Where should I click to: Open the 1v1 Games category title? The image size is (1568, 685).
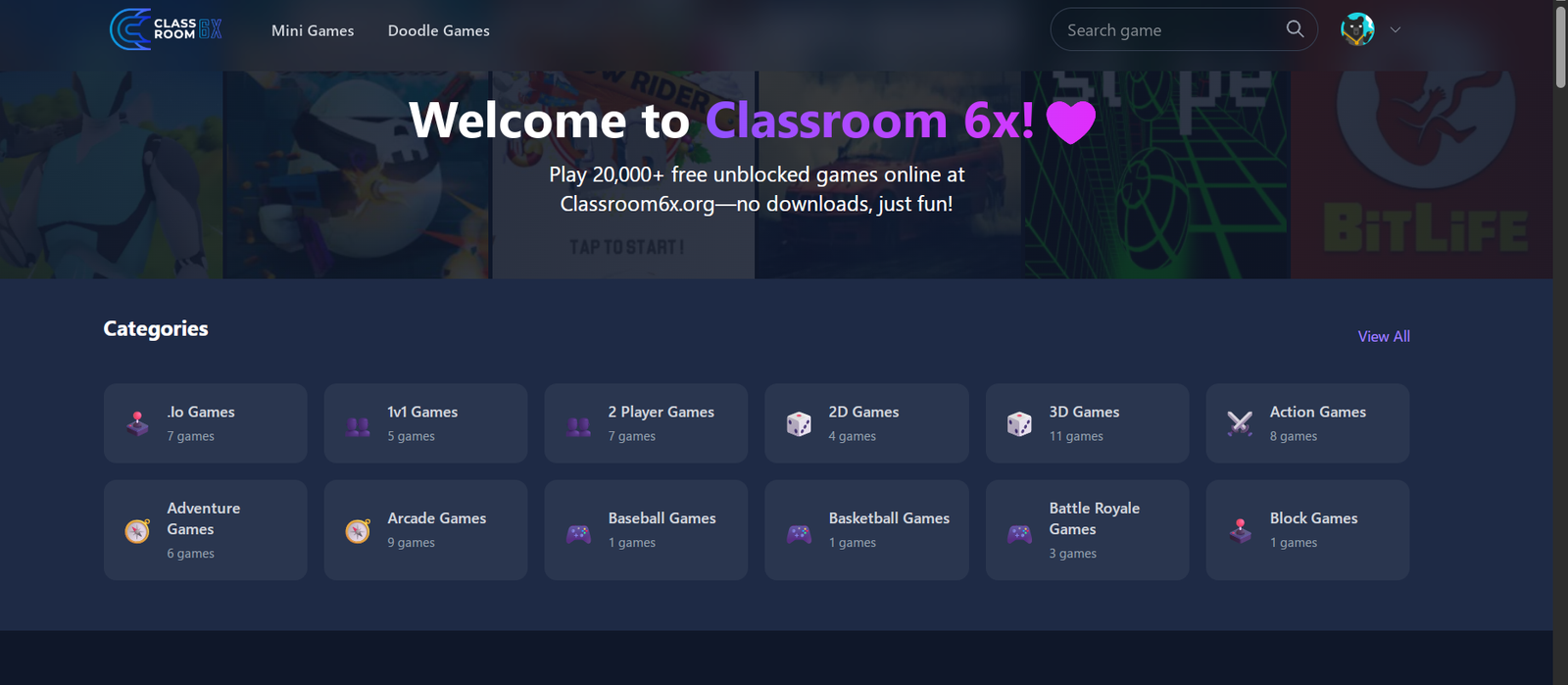point(422,412)
